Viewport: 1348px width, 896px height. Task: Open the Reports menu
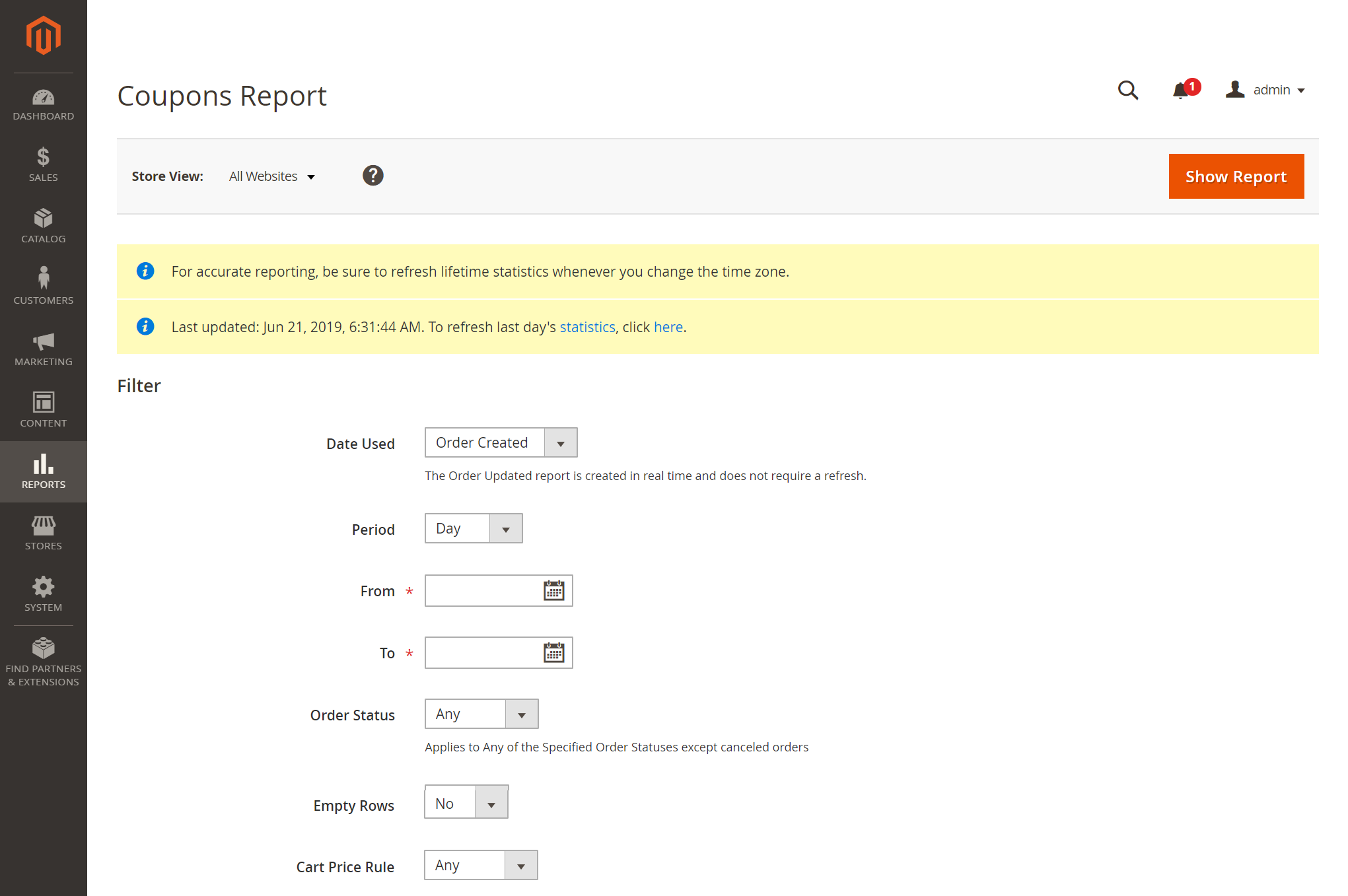click(x=44, y=471)
